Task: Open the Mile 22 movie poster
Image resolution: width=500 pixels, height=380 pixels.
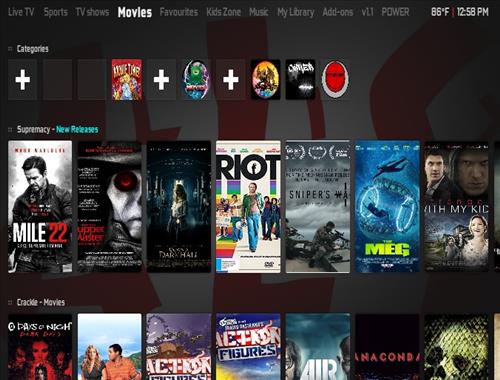Action: click(x=40, y=206)
